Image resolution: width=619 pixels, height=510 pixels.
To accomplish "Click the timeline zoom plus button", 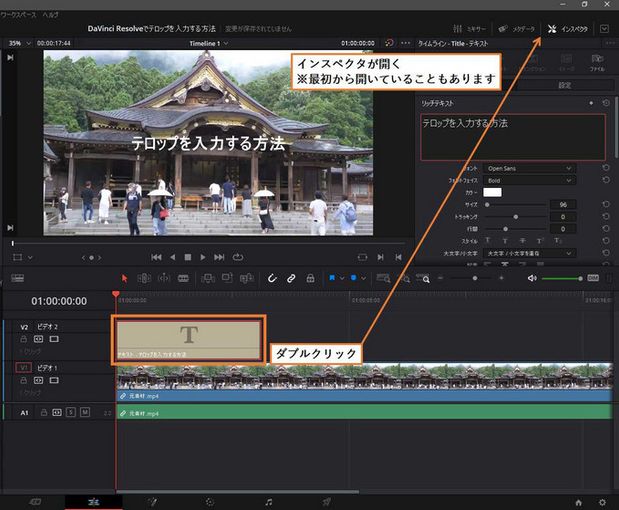I will [x=501, y=278].
